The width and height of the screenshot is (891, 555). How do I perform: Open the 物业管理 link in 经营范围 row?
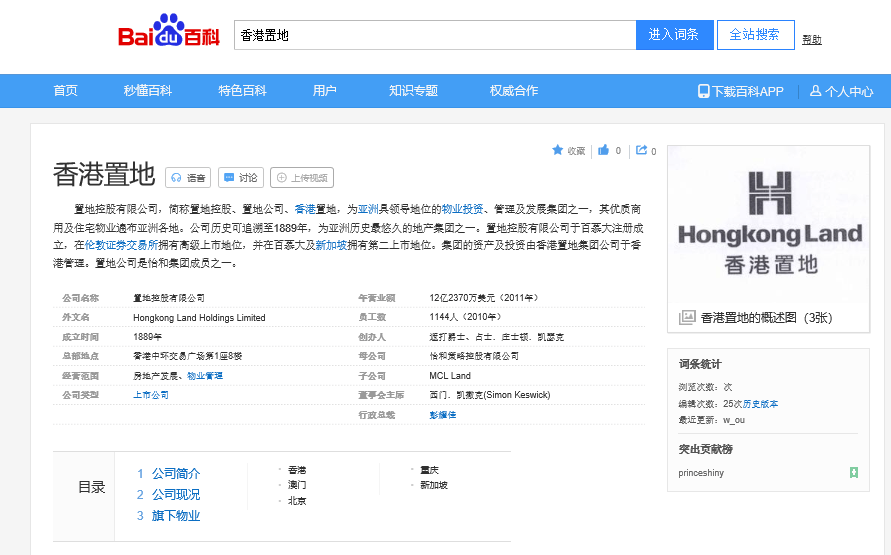click(205, 375)
